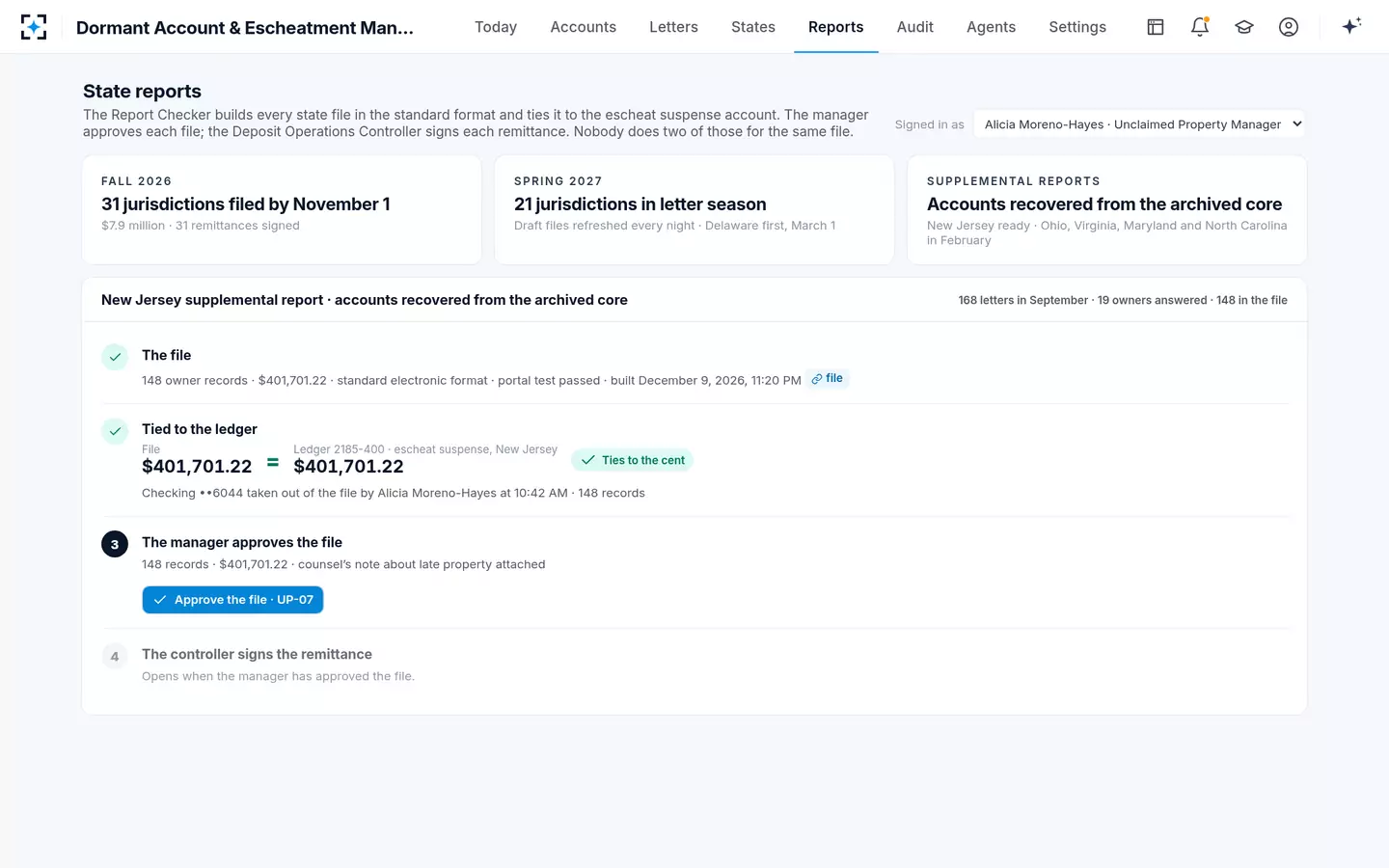This screenshot has height=868, width=1389.
Task: Open the user profile icon
Action: click(1289, 27)
